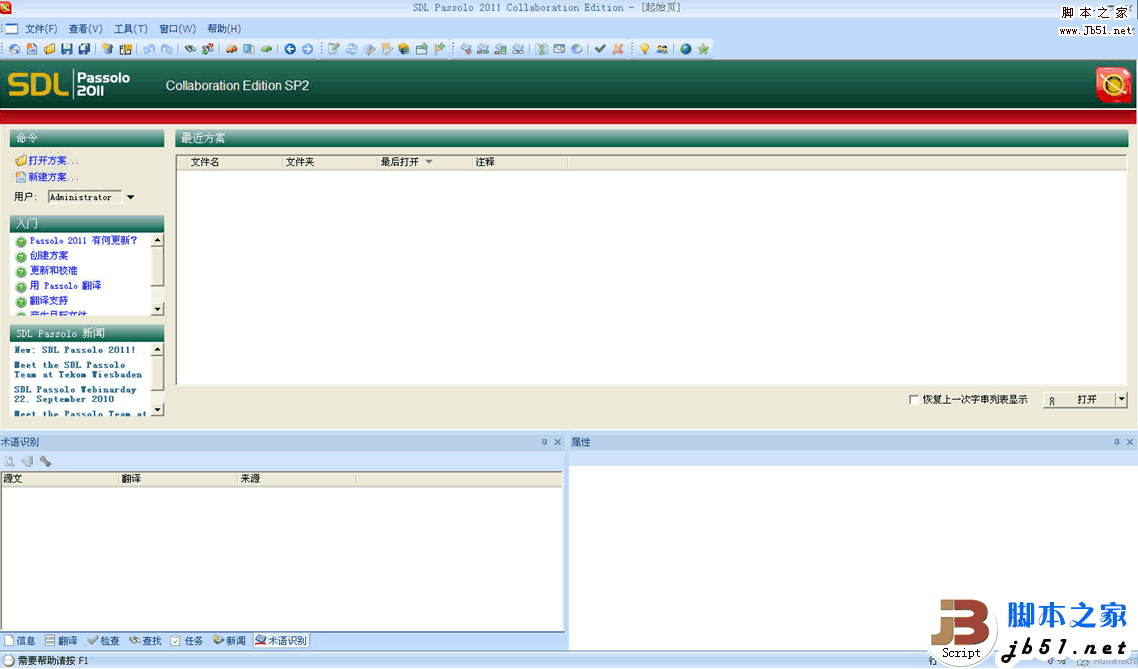This screenshot has width=1138, height=669.
Task: Click the wrench settings icon in terminology panel
Action: point(45,462)
